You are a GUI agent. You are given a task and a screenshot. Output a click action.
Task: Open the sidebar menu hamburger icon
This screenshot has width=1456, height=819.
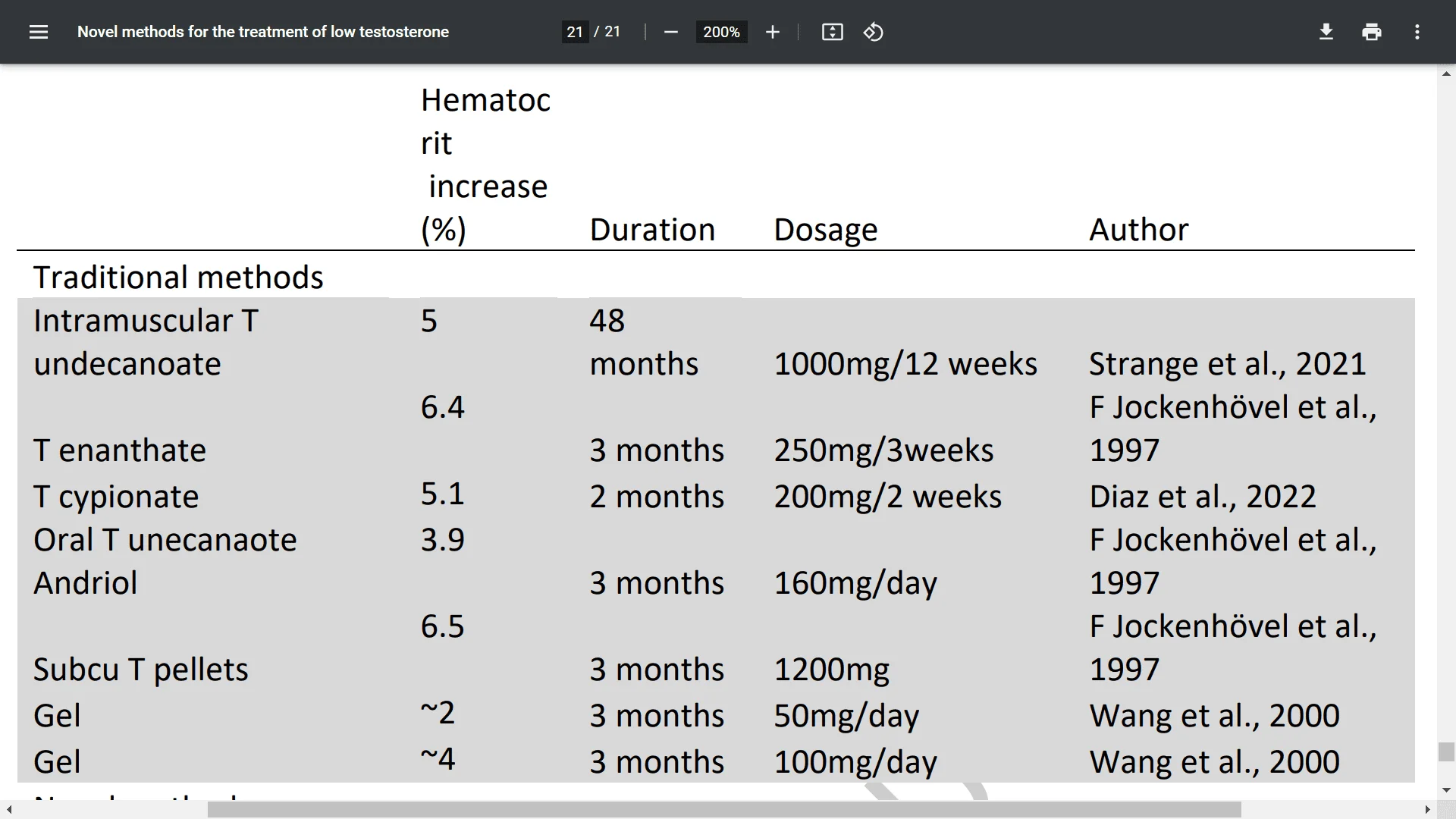39,32
